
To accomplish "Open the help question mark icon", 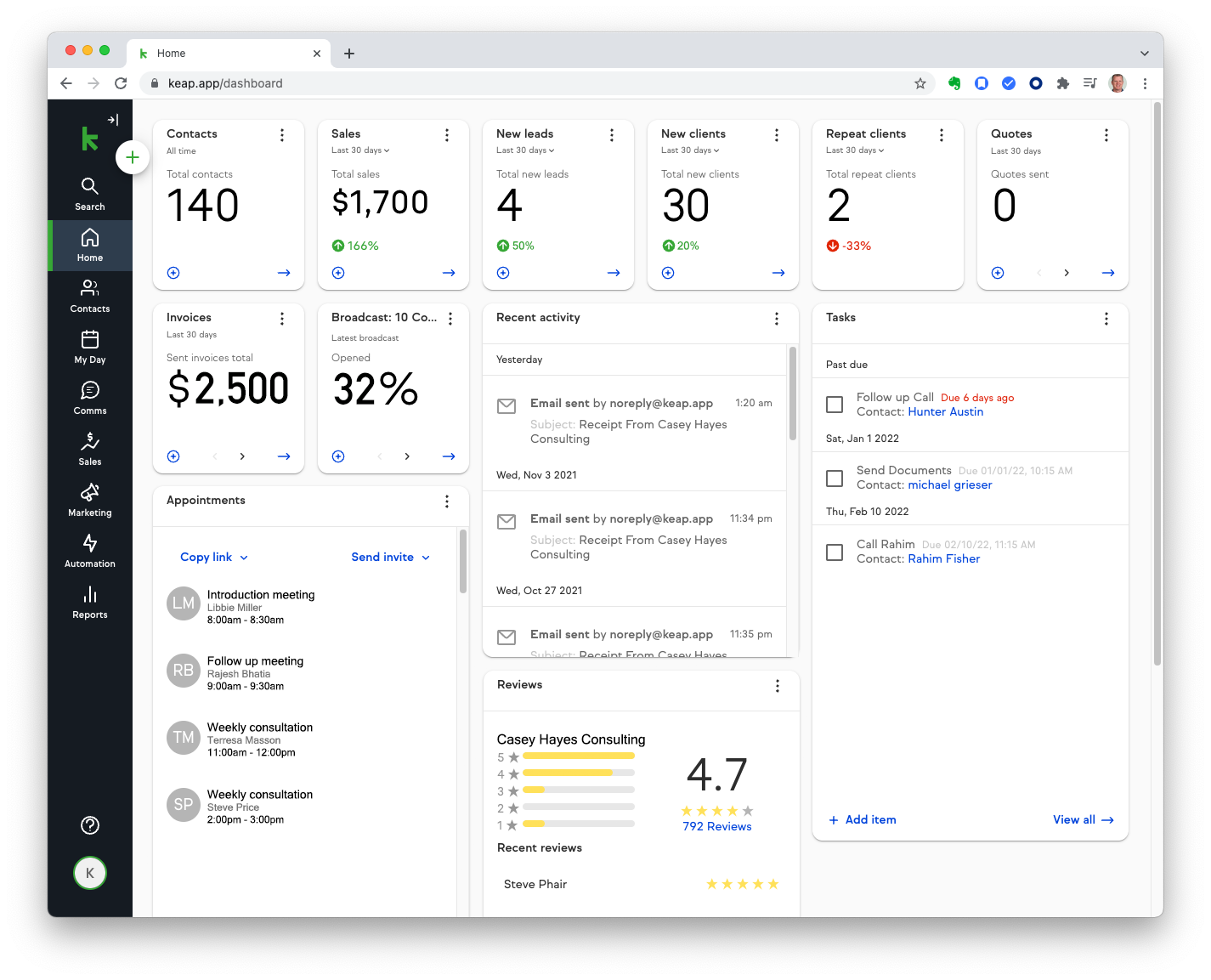I will (90, 825).
